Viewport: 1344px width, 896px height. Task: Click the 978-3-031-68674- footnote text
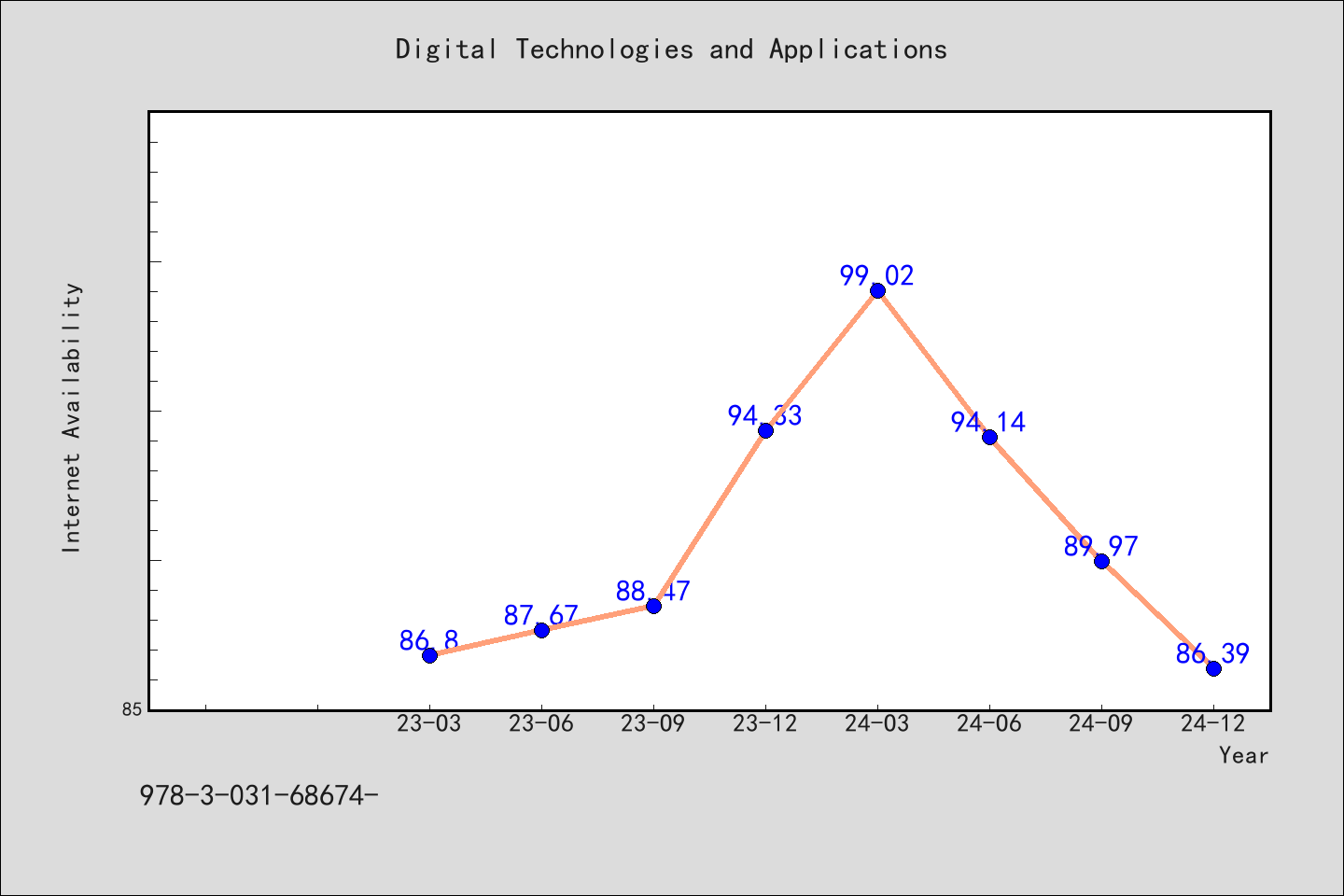click(x=259, y=795)
